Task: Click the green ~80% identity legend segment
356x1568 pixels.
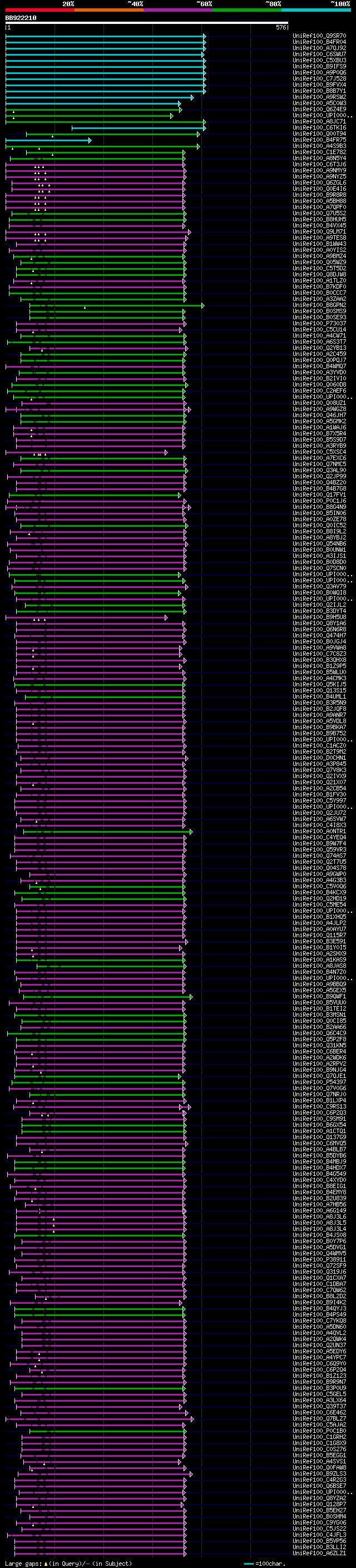Action: [x=247, y=10]
